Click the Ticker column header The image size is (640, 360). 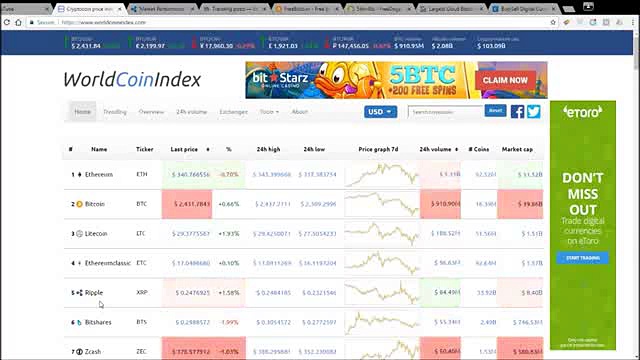[x=144, y=149]
